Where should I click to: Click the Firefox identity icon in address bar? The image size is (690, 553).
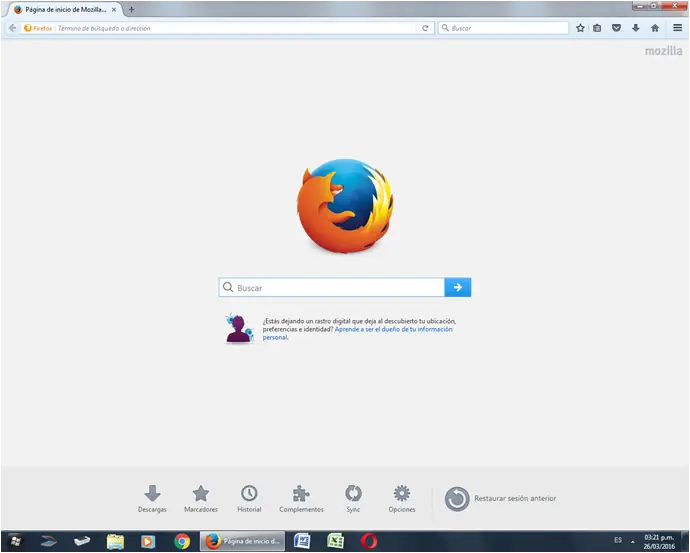(x=38, y=28)
